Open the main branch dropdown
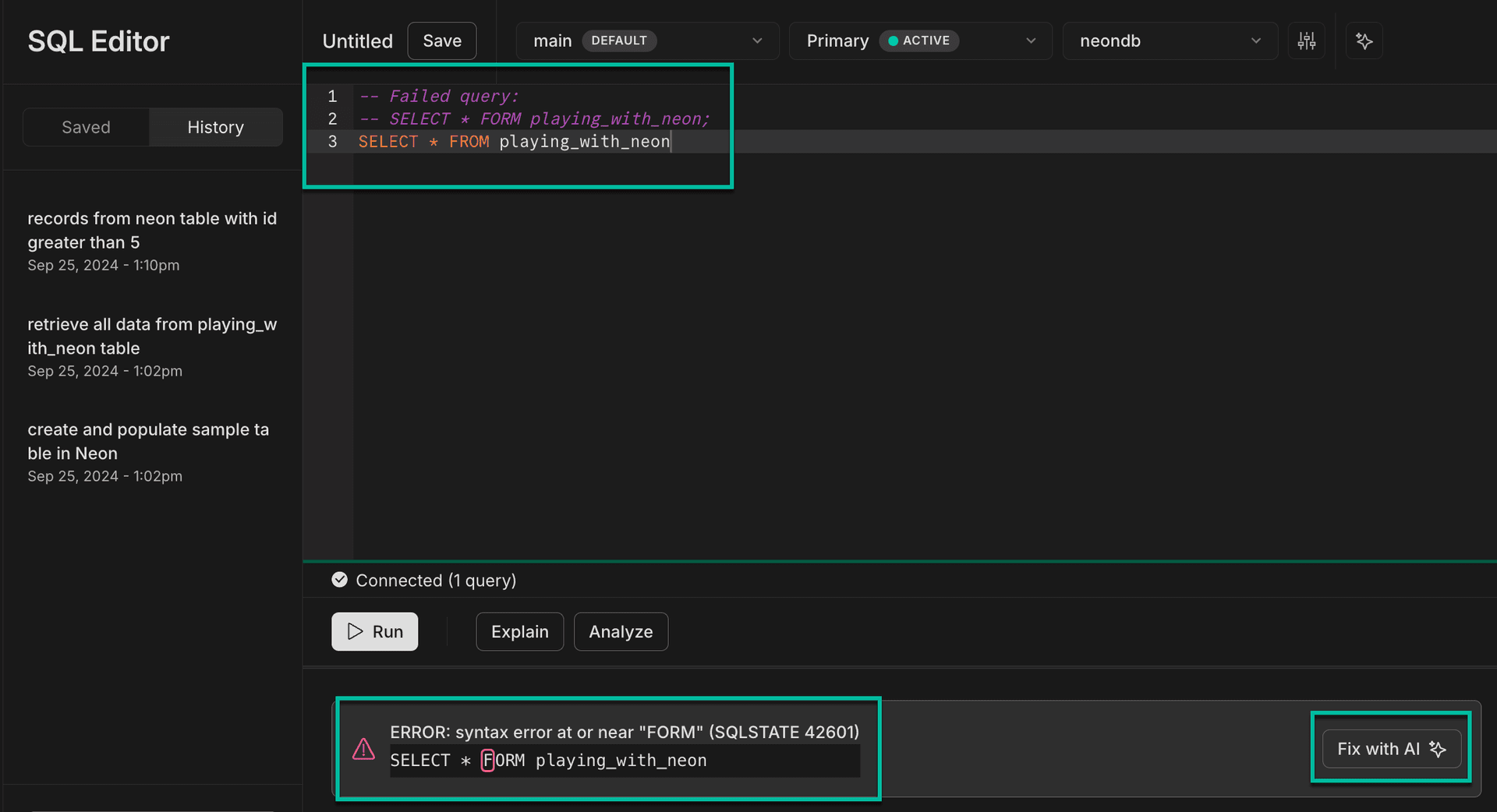 (x=756, y=41)
